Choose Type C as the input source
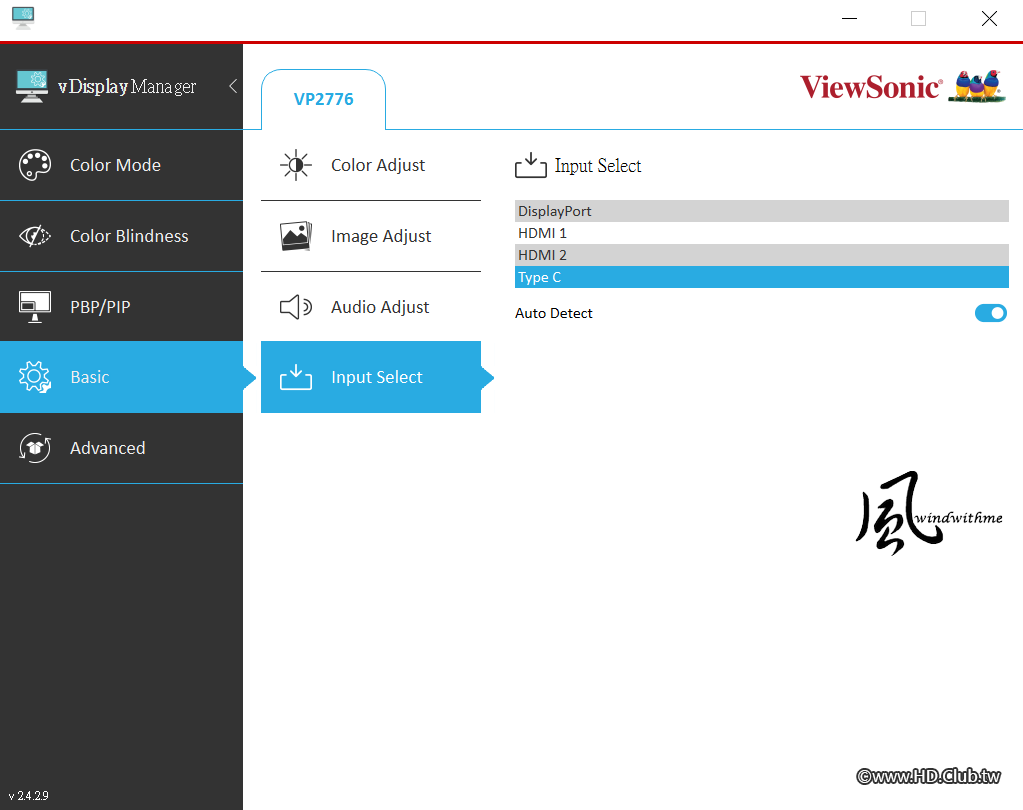Image resolution: width=1023 pixels, height=810 pixels. (761, 277)
